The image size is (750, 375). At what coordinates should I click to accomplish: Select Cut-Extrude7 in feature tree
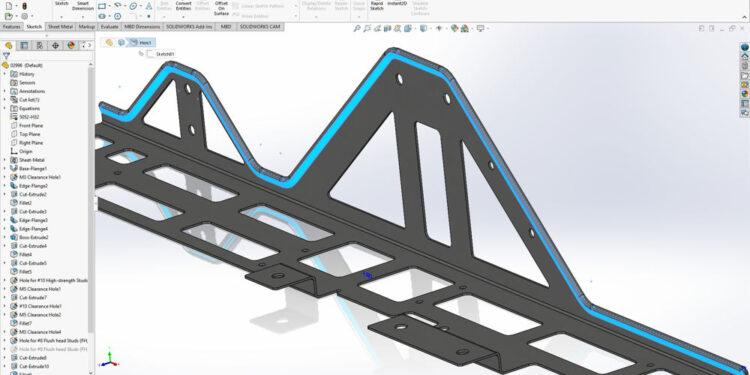click(x=33, y=298)
